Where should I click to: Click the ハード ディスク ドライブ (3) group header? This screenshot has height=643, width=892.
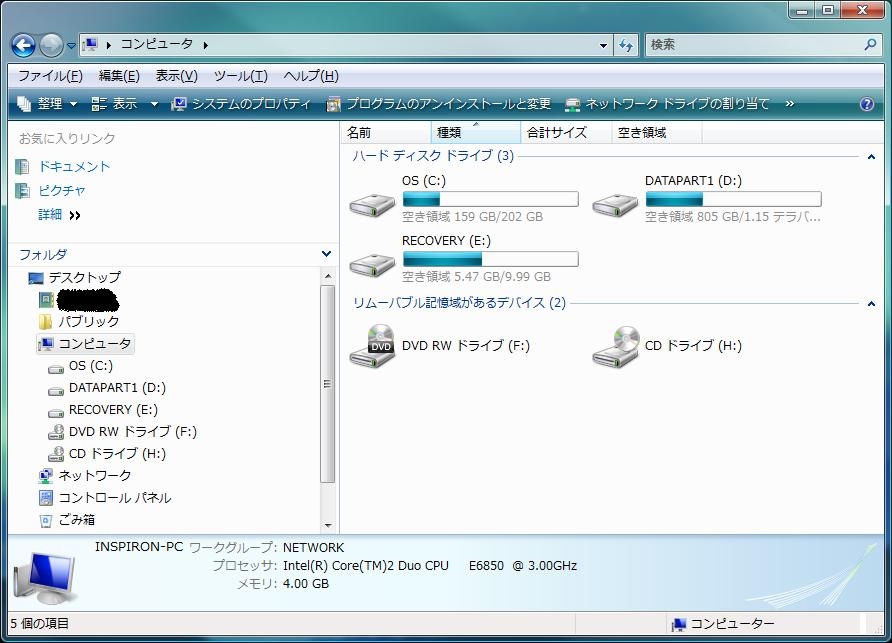click(433, 156)
